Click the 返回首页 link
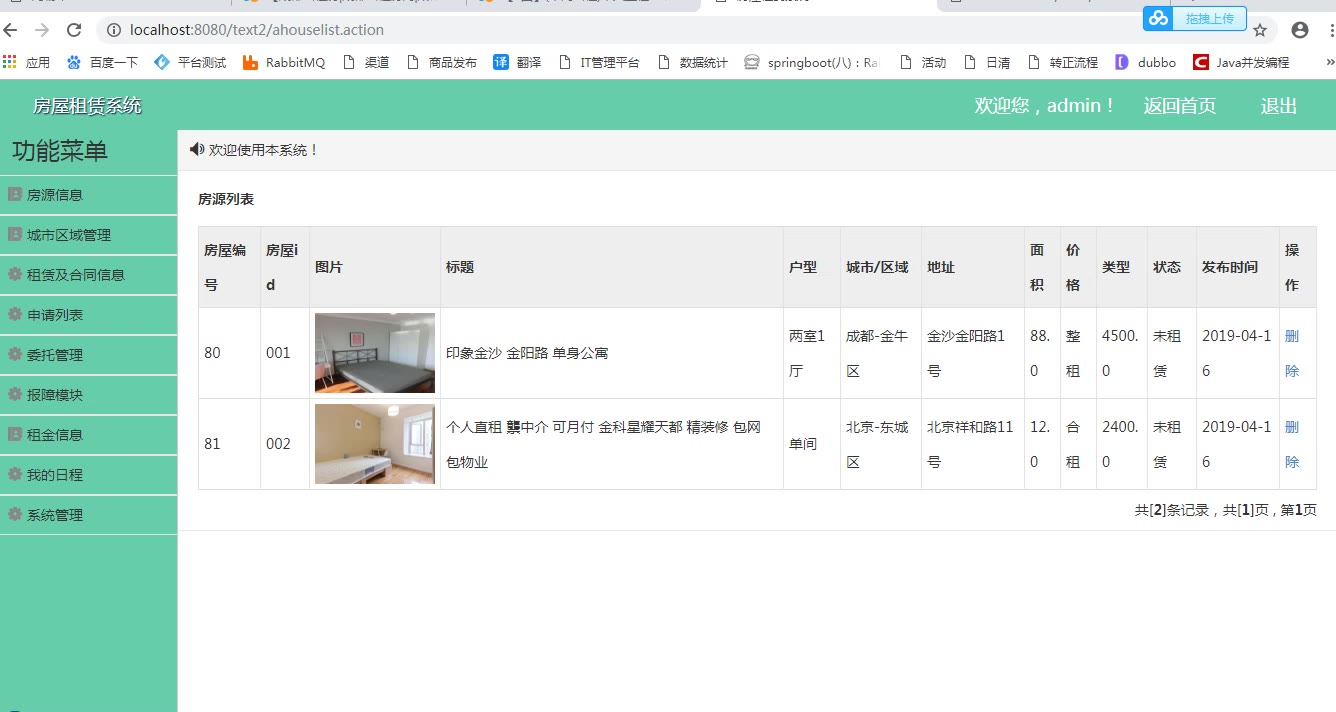 pyautogui.click(x=1180, y=106)
